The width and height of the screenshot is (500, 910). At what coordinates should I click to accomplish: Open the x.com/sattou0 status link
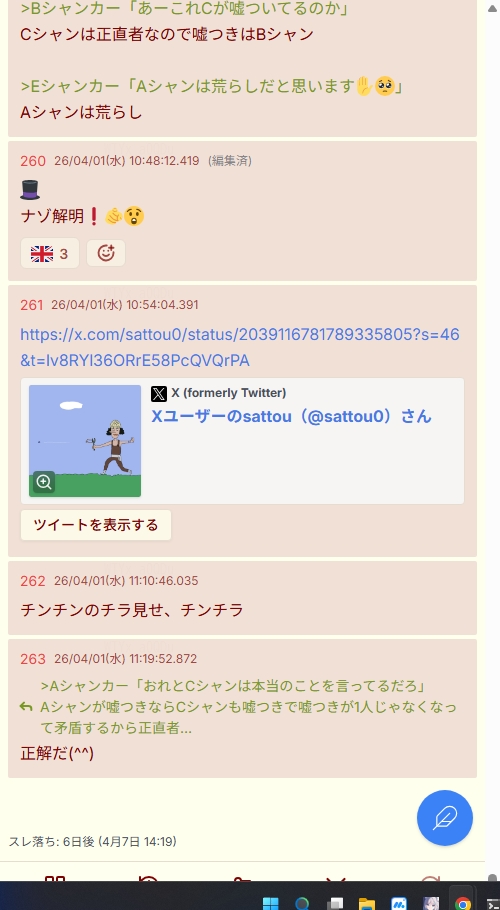tap(240, 347)
